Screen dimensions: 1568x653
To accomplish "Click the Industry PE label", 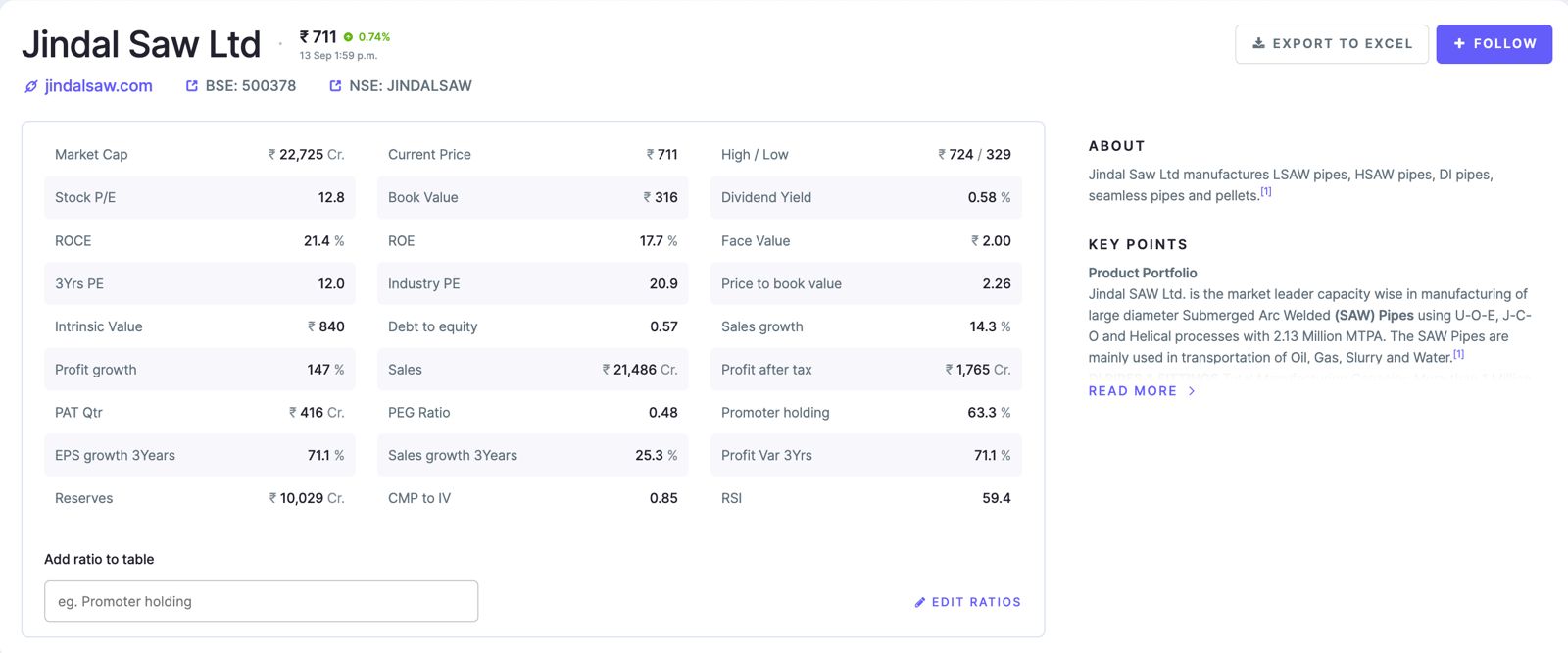I will click(x=423, y=283).
